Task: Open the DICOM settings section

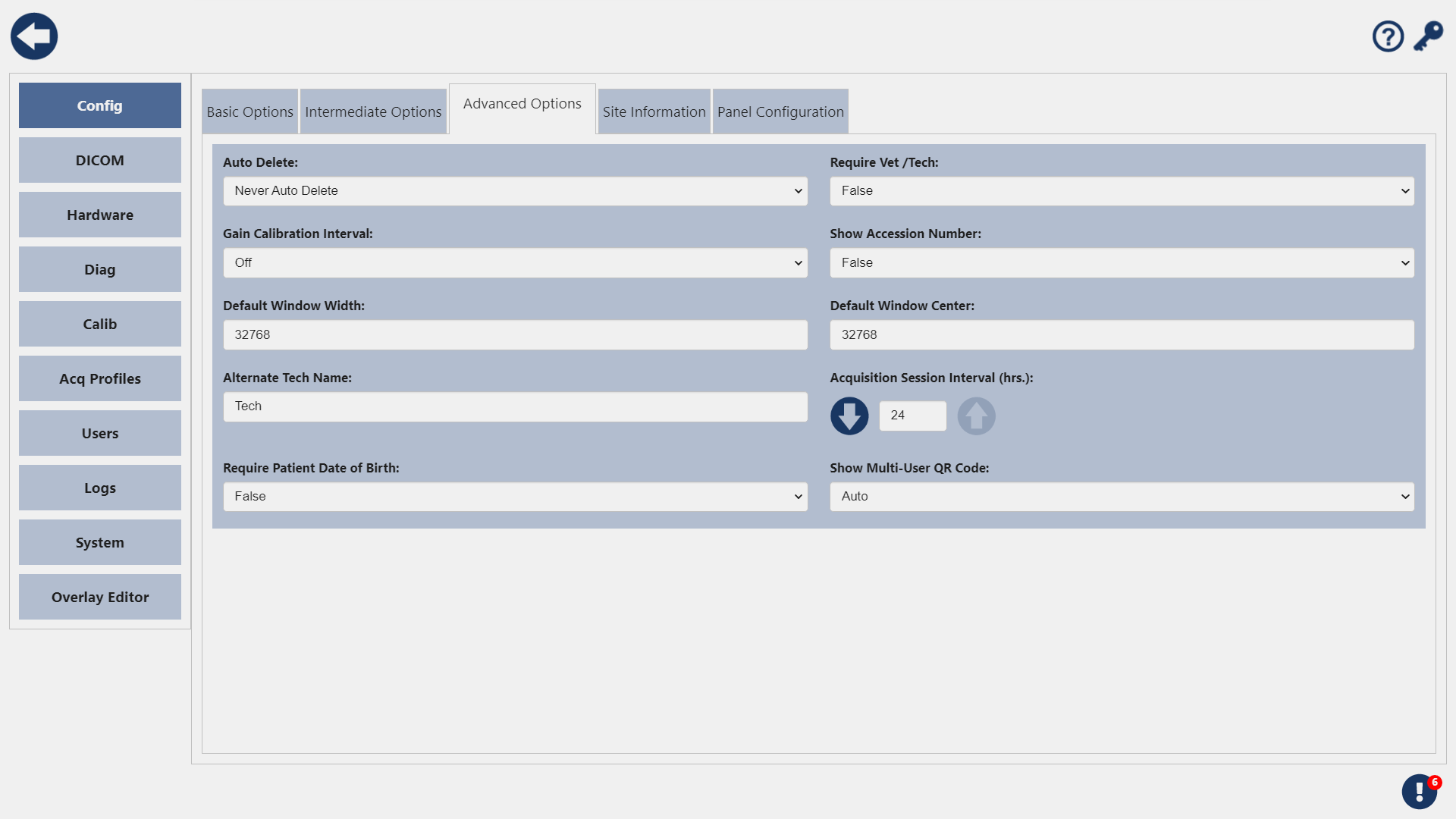Action: 100,160
